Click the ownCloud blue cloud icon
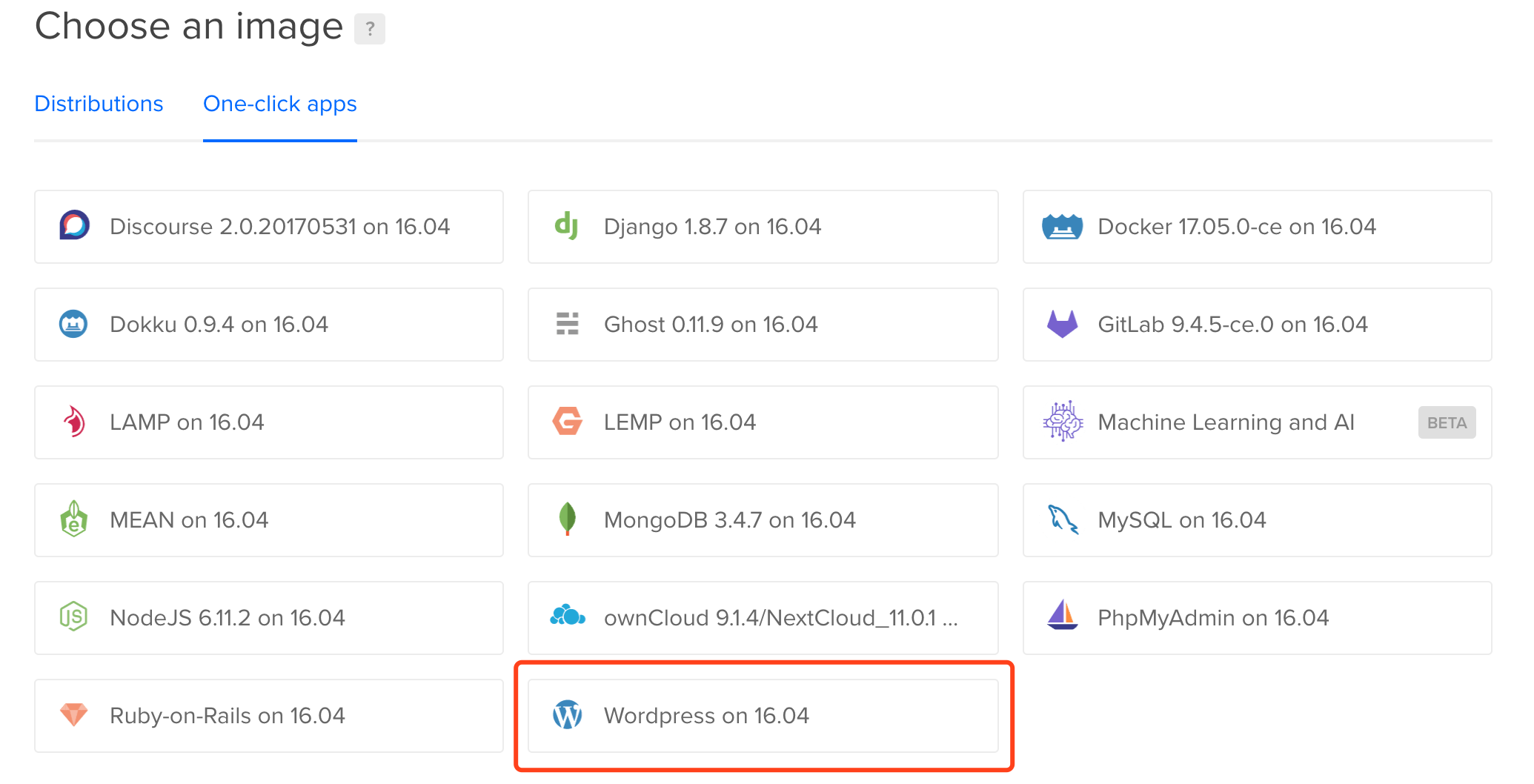Image resolution: width=1534 pixels, height=784 pixels. [568, 616]
